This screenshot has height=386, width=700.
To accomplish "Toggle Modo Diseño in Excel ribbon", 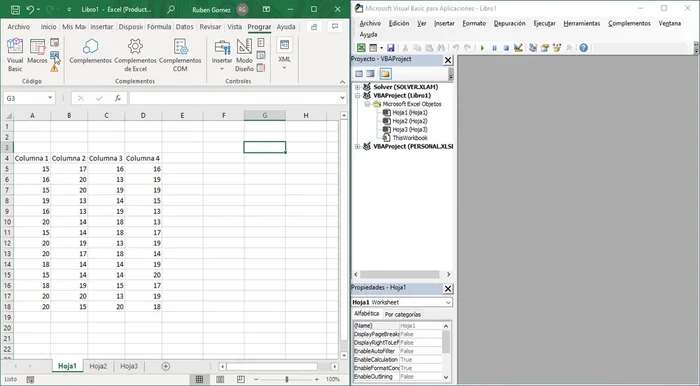I will [244, 55].
